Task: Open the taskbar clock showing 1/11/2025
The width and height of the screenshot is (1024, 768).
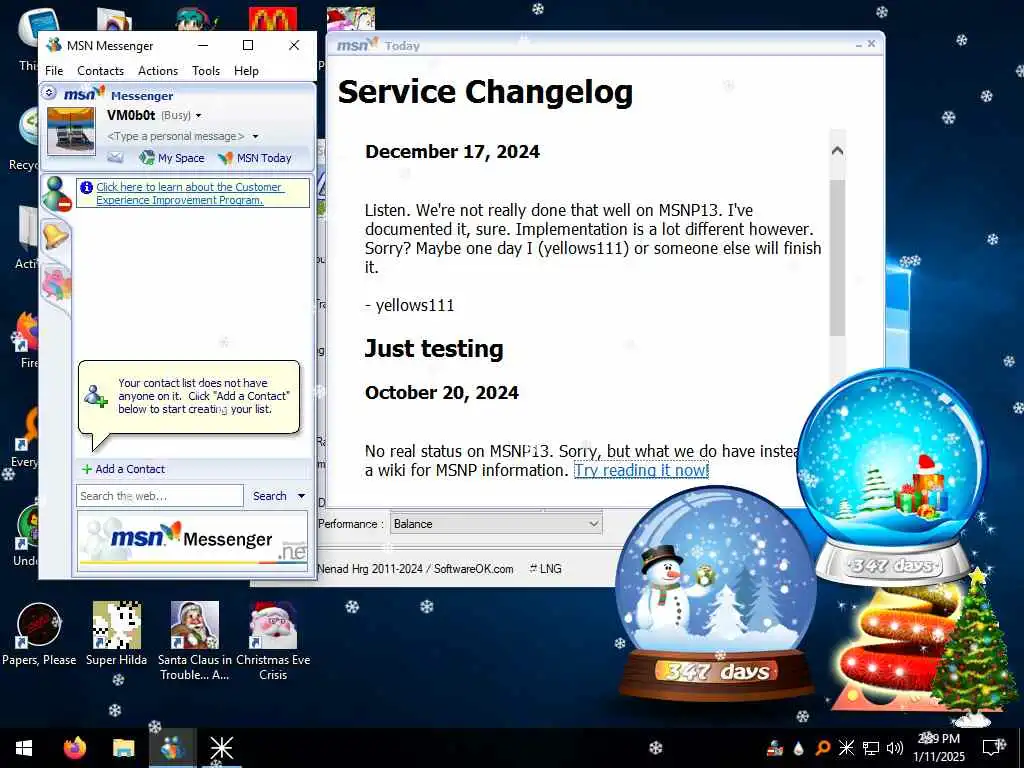Action: (x=938, y=748)
